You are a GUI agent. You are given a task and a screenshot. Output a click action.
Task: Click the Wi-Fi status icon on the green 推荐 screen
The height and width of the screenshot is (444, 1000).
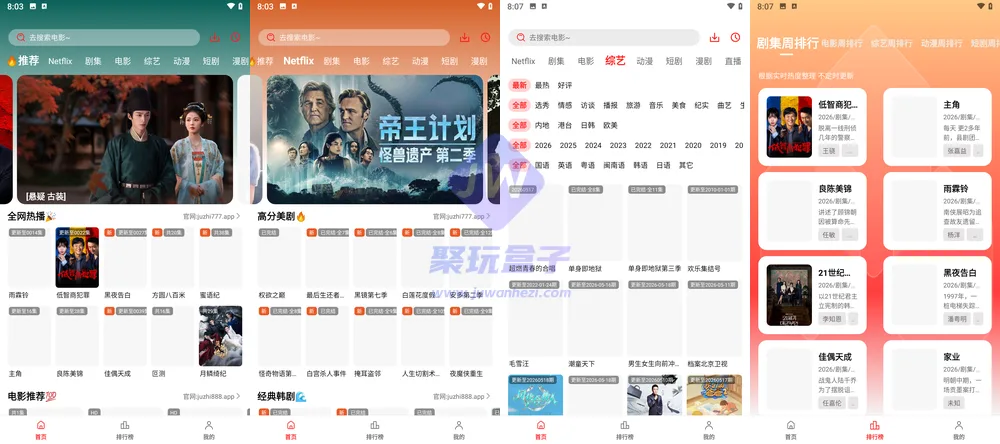pos(231,6)
